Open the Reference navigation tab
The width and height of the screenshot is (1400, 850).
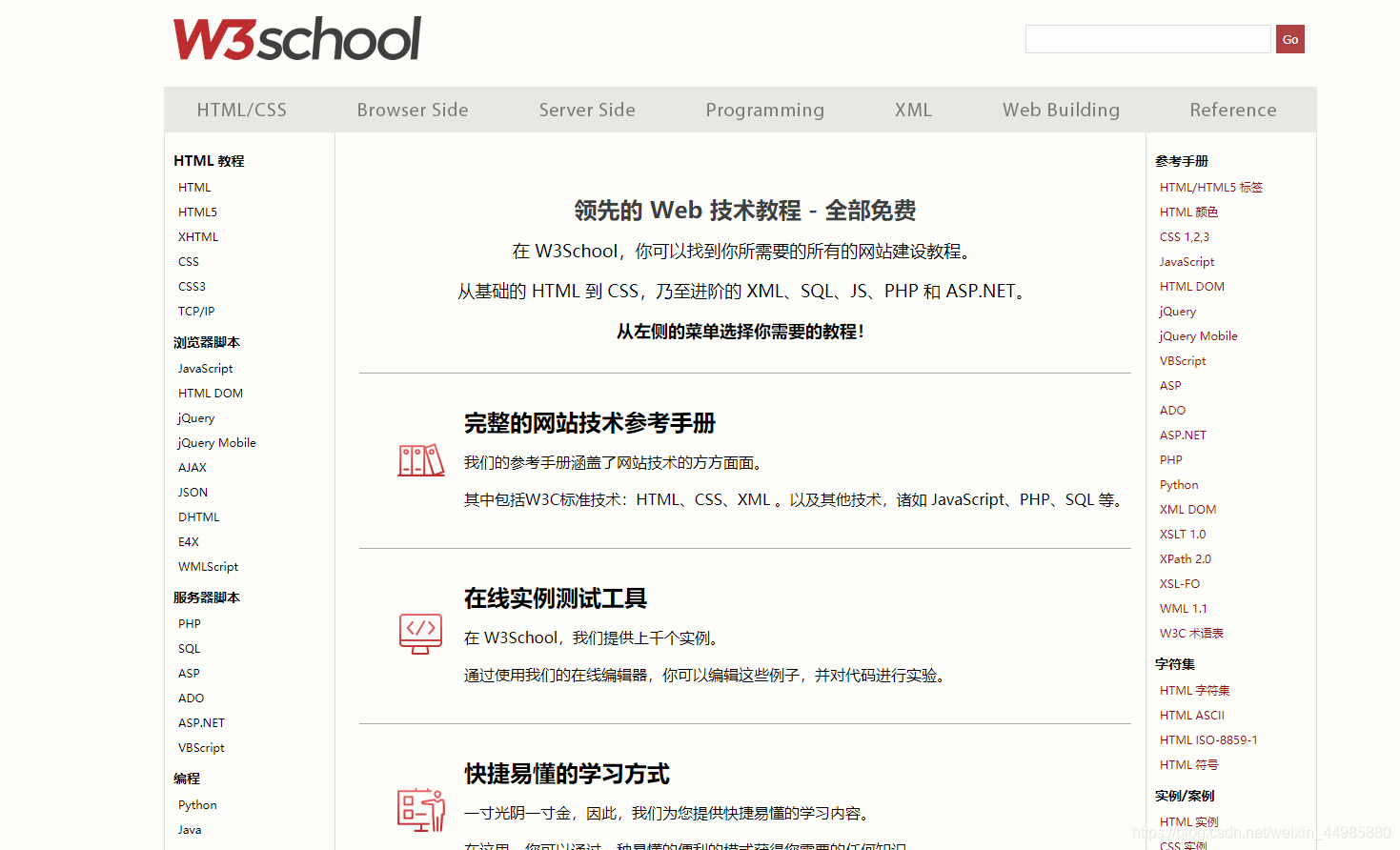(x=1233, y=110)
